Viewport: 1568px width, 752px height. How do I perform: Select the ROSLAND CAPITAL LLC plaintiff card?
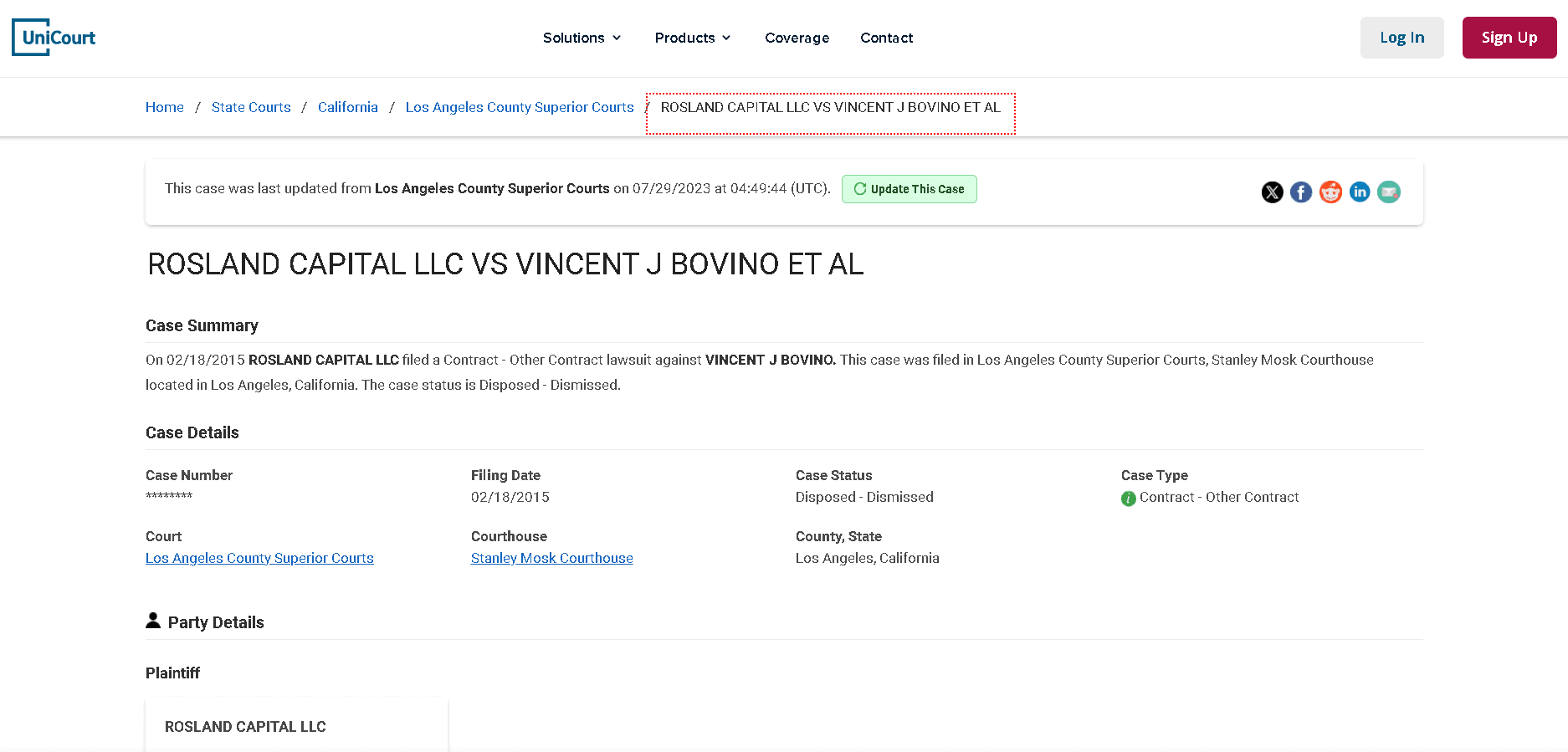[x=296, y=726]
